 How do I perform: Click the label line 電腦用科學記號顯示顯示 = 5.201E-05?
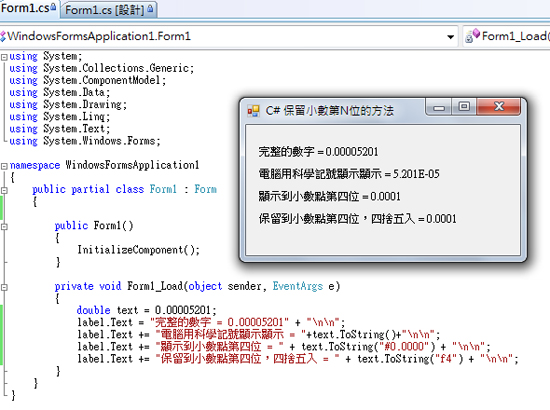[349, 174]
